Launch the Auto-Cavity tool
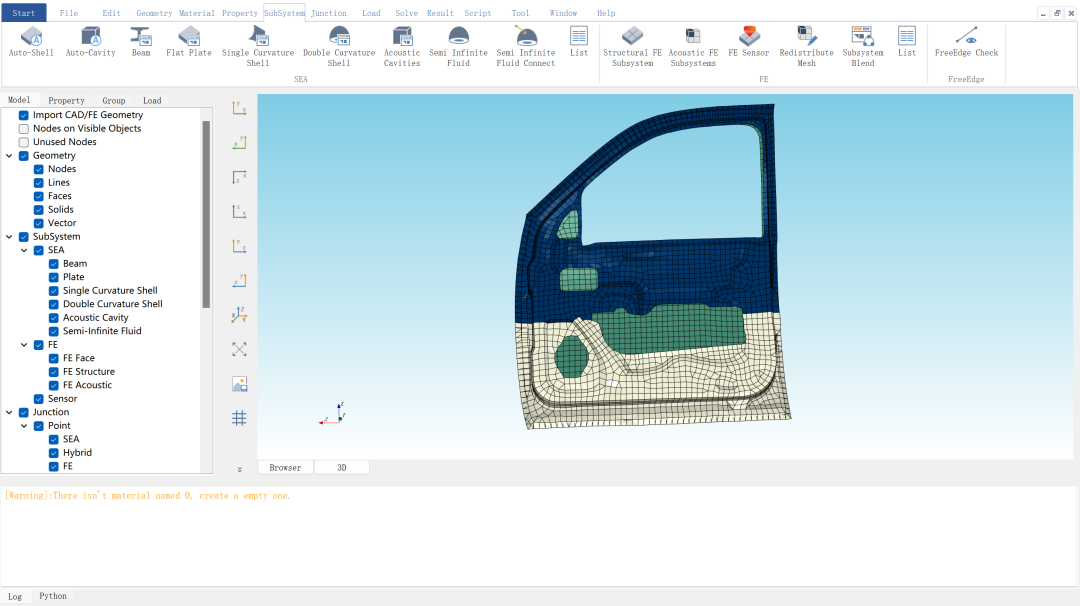This screenshot has height=606, width=1080. point(90,41)
